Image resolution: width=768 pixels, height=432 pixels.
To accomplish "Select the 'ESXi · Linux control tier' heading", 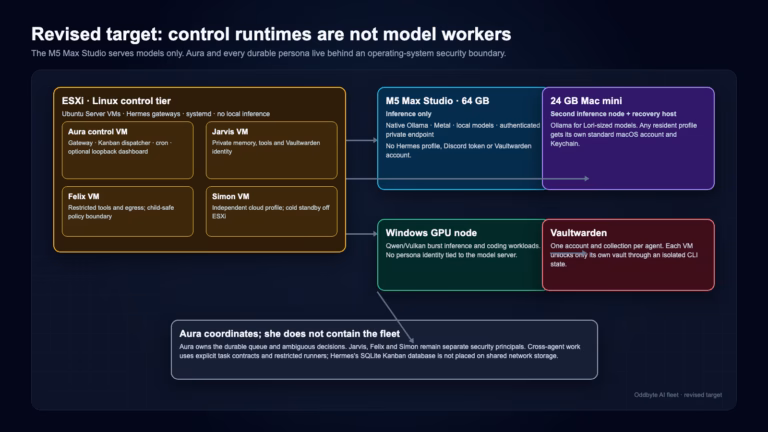I will tap(116, 101).
